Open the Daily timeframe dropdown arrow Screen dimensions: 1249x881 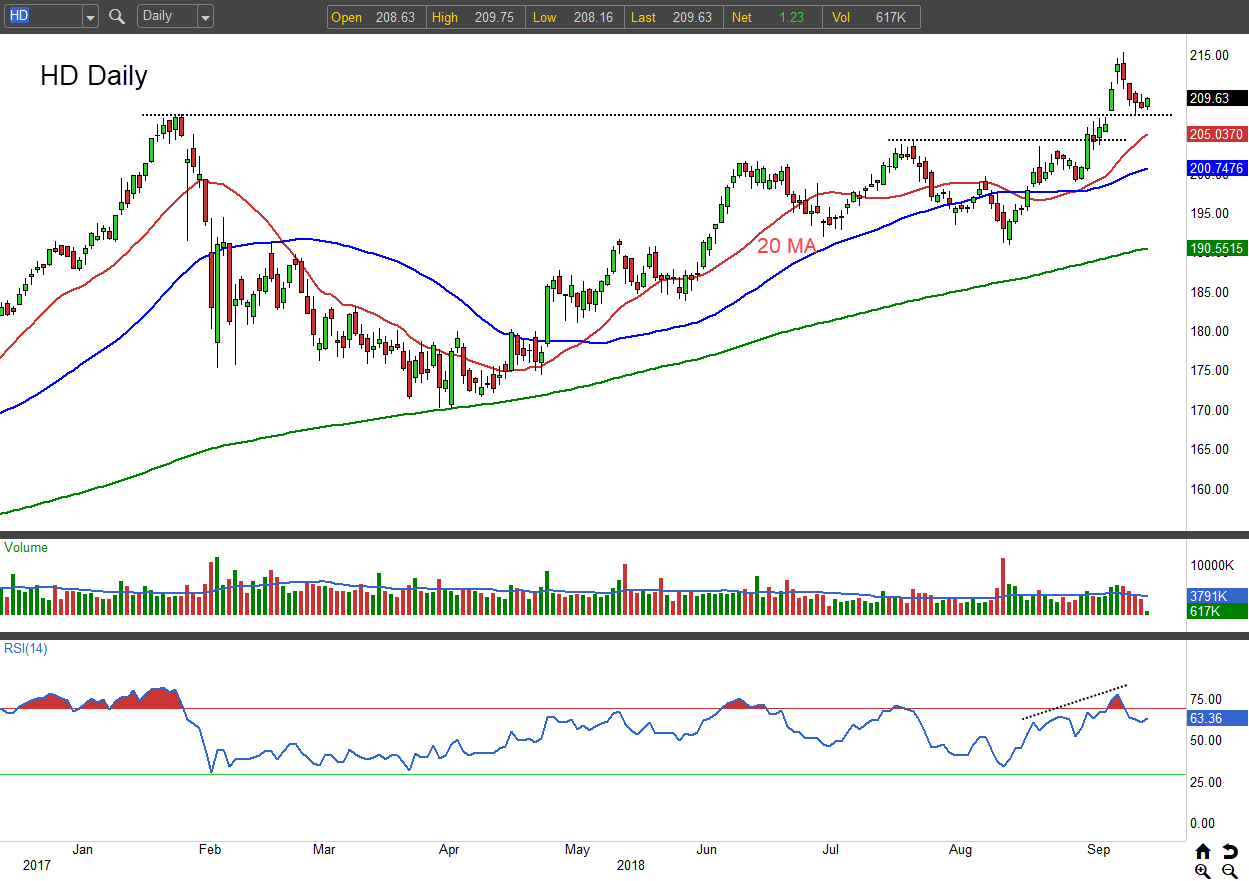pos(205,16)
